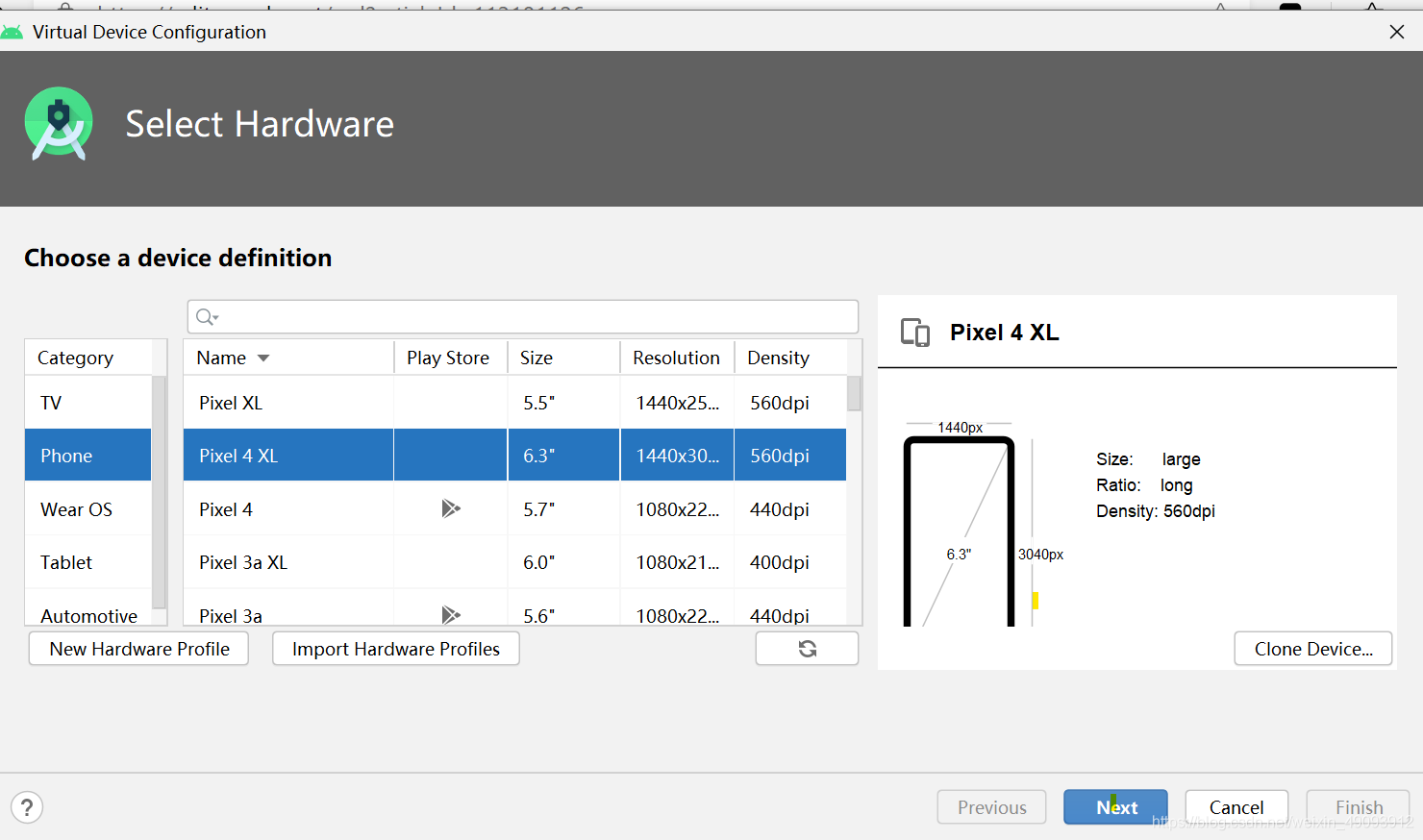Click the Category column header
This screenshot has width=1423, height=840.
[88, 358]
